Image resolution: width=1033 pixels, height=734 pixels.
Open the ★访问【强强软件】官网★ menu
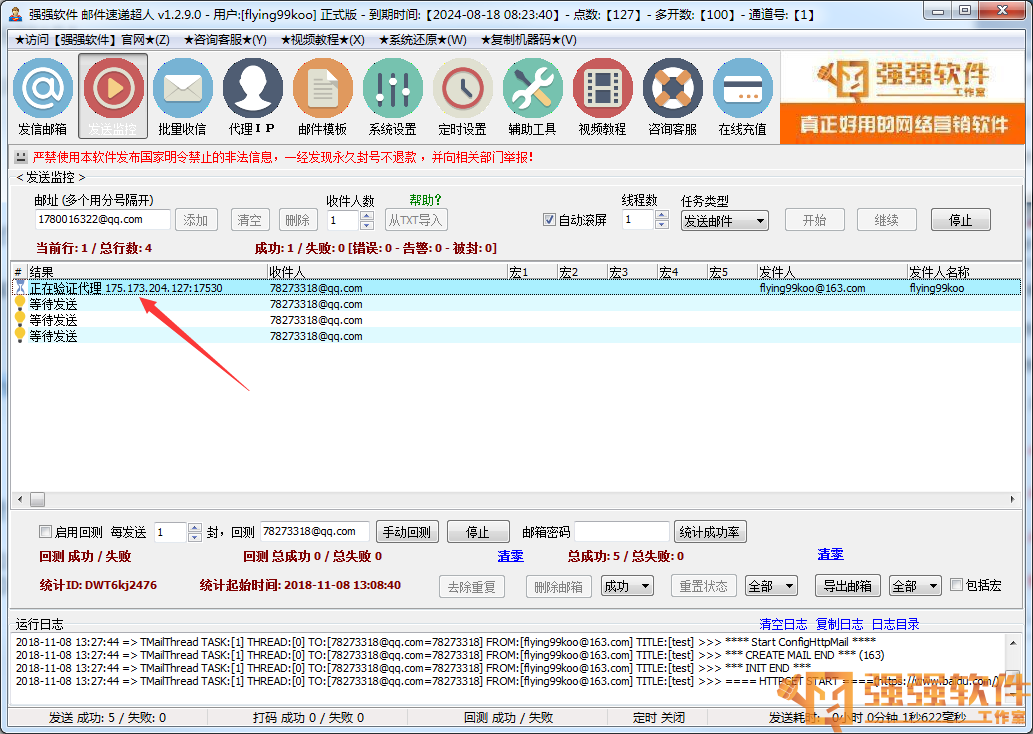[92, 40]
